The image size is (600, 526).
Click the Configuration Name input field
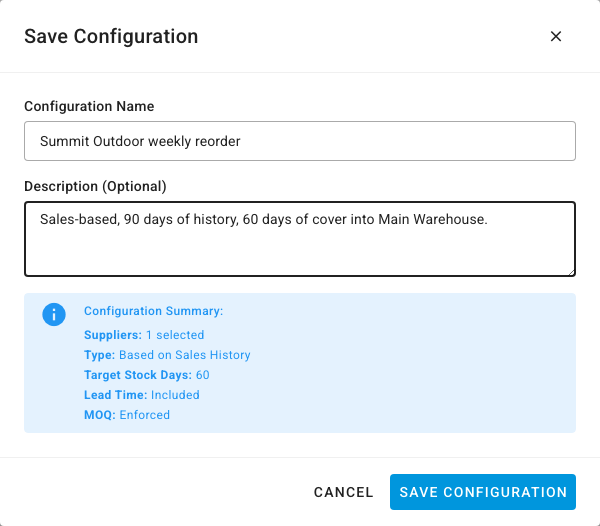coord(300,141)
